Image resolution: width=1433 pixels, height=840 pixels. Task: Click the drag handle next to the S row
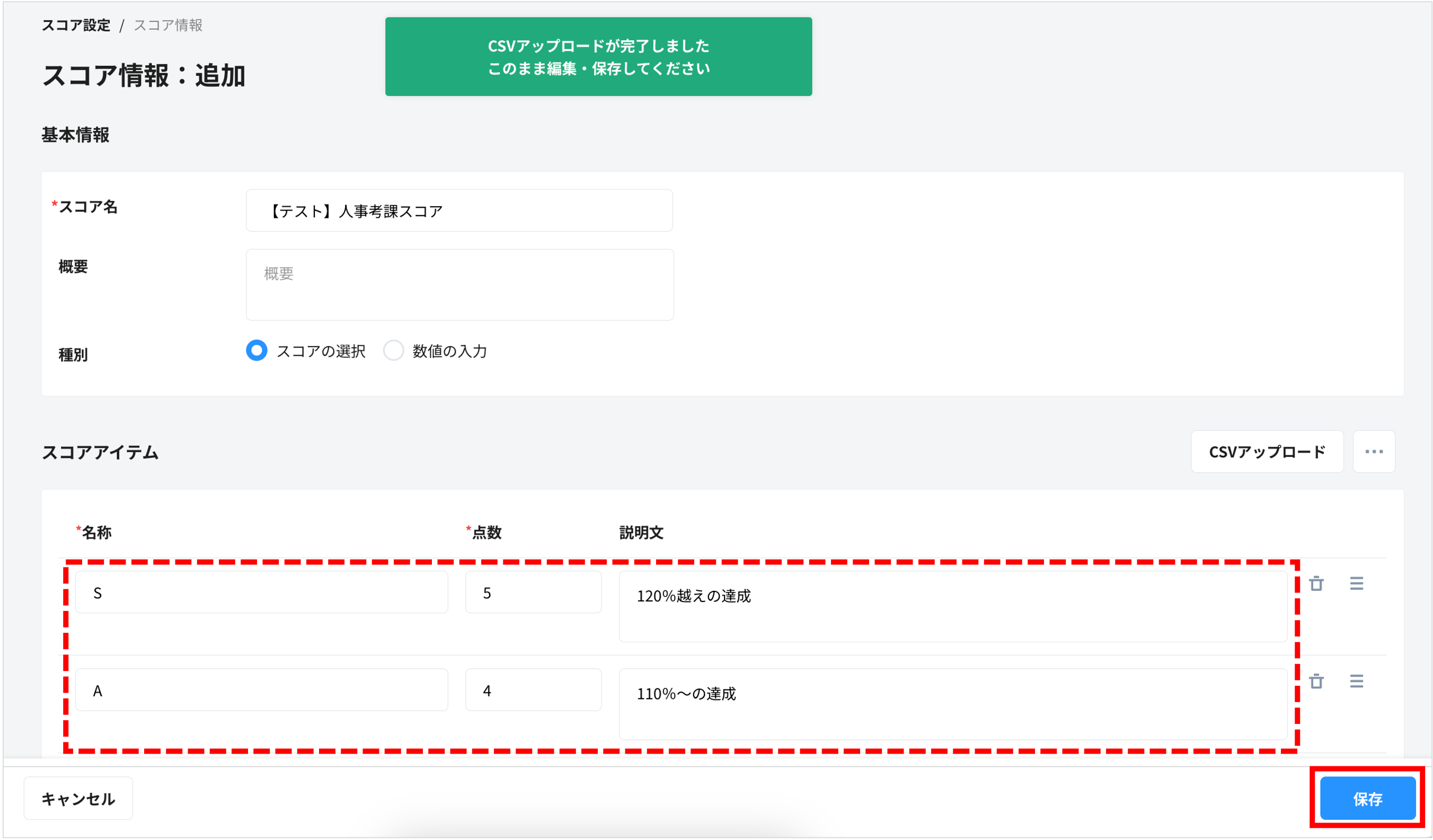coord(1357,583)
